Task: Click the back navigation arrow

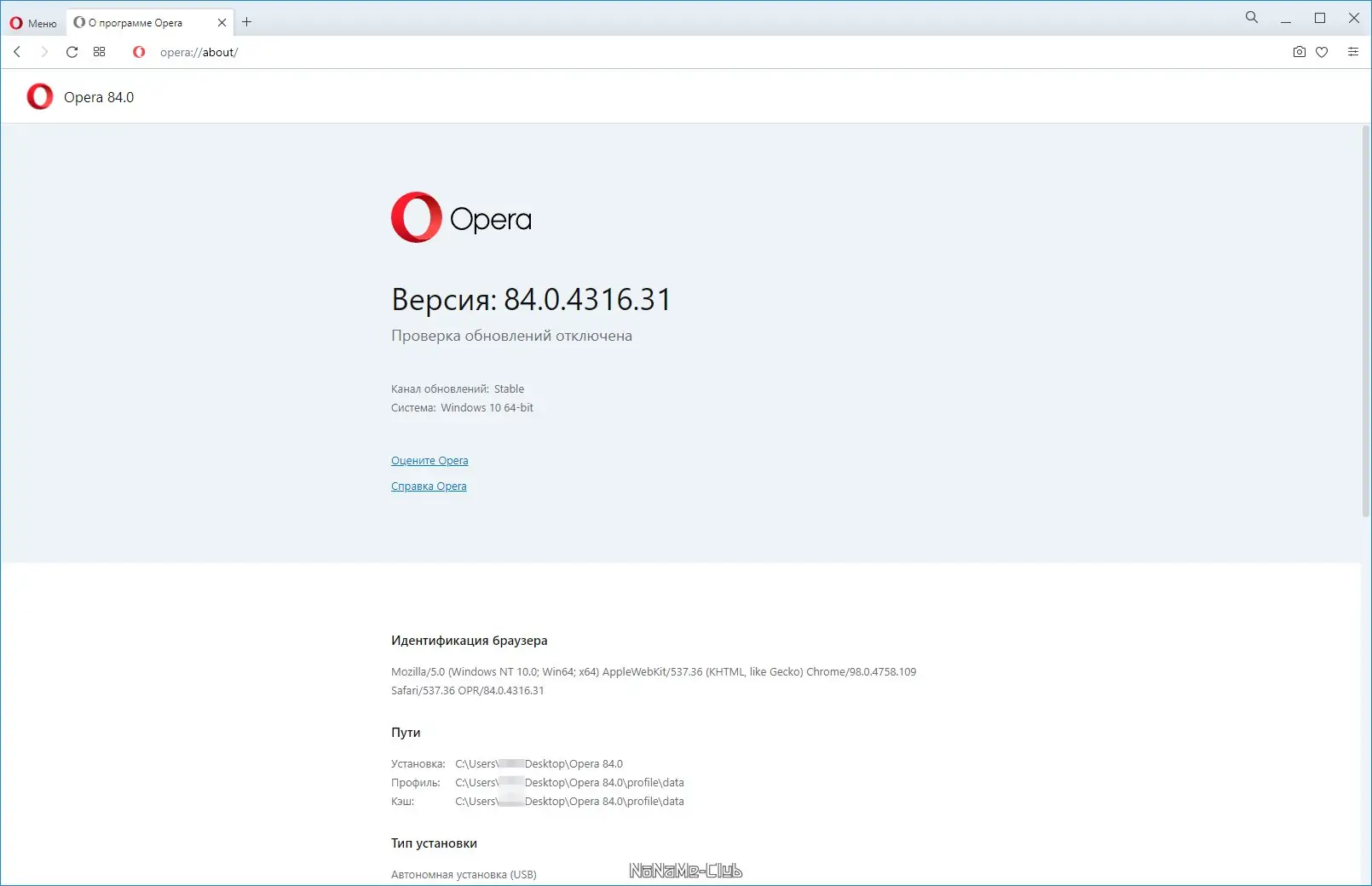Action: coord(17,52)
